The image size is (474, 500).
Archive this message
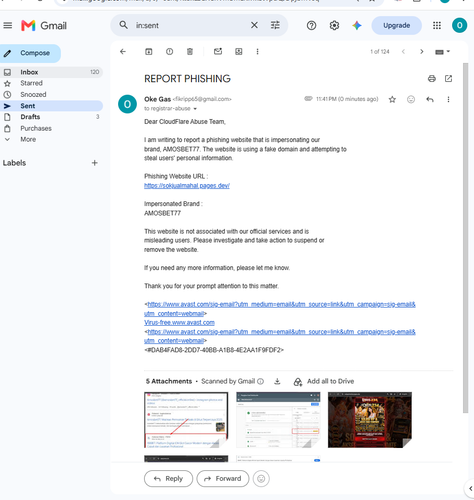(149, 51)
